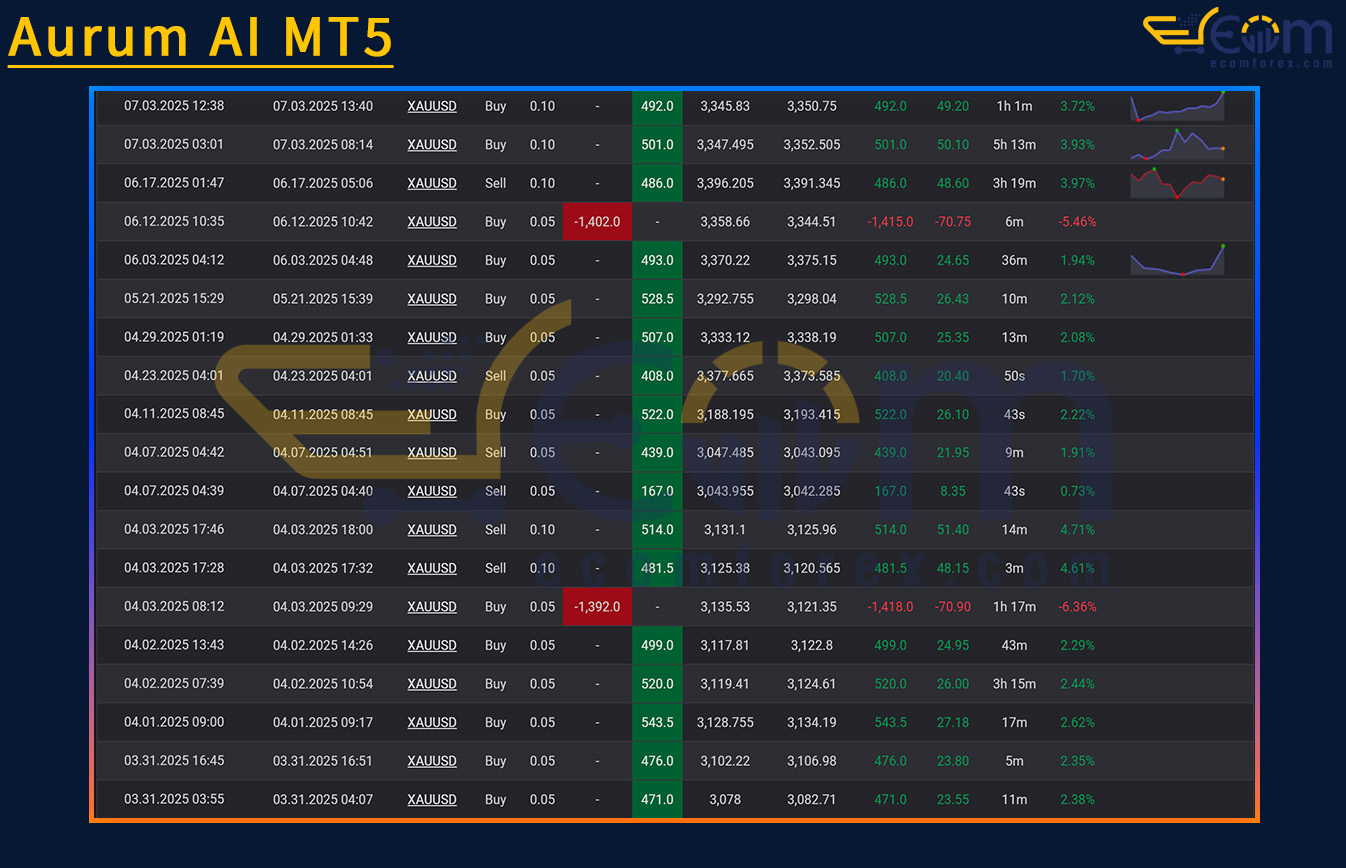
Task: Open XAUUSD link in 04.03.2025 17:46 row
Action: pos(432,530)
